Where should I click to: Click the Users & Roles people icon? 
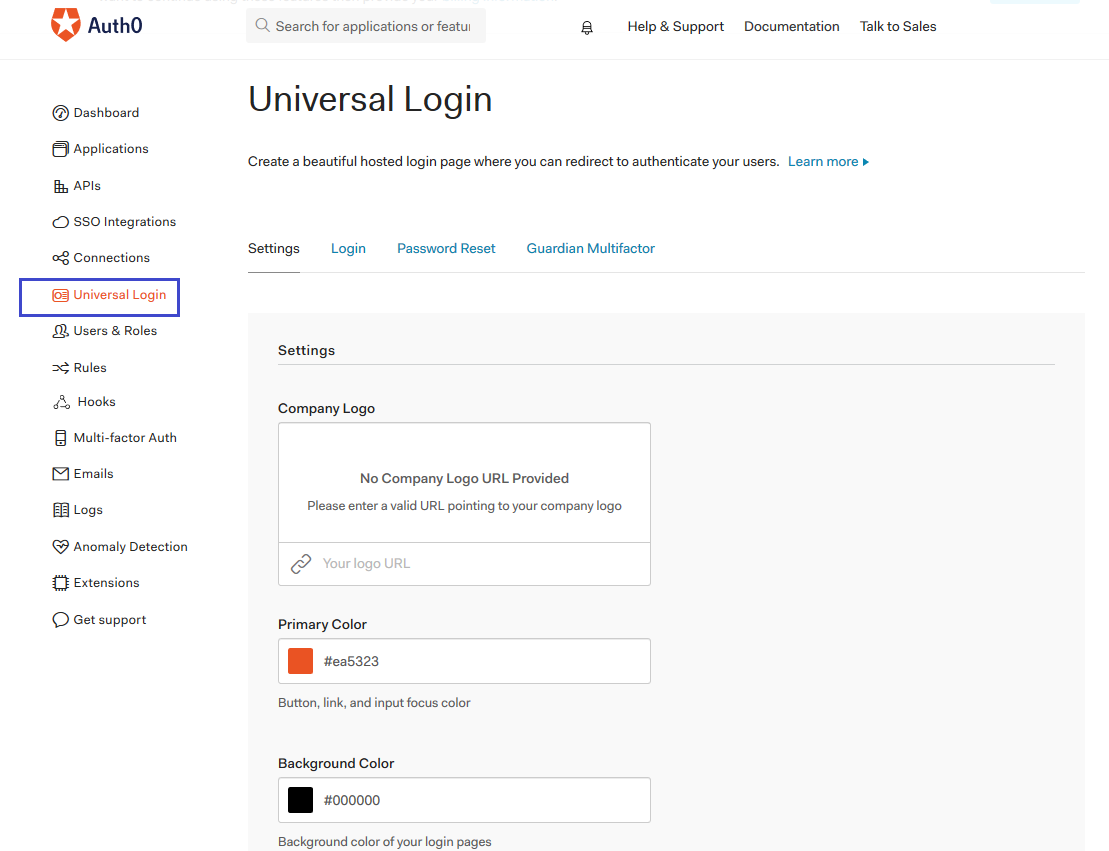[x=61, y=331]
